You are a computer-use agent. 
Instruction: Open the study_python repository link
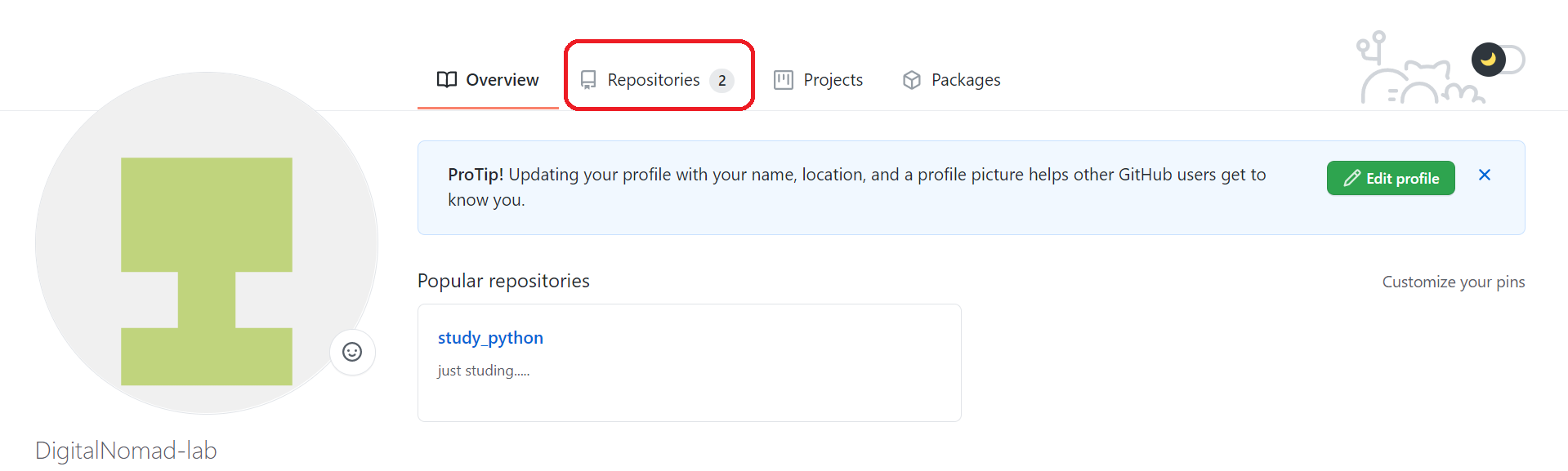(x=490, y=338)
